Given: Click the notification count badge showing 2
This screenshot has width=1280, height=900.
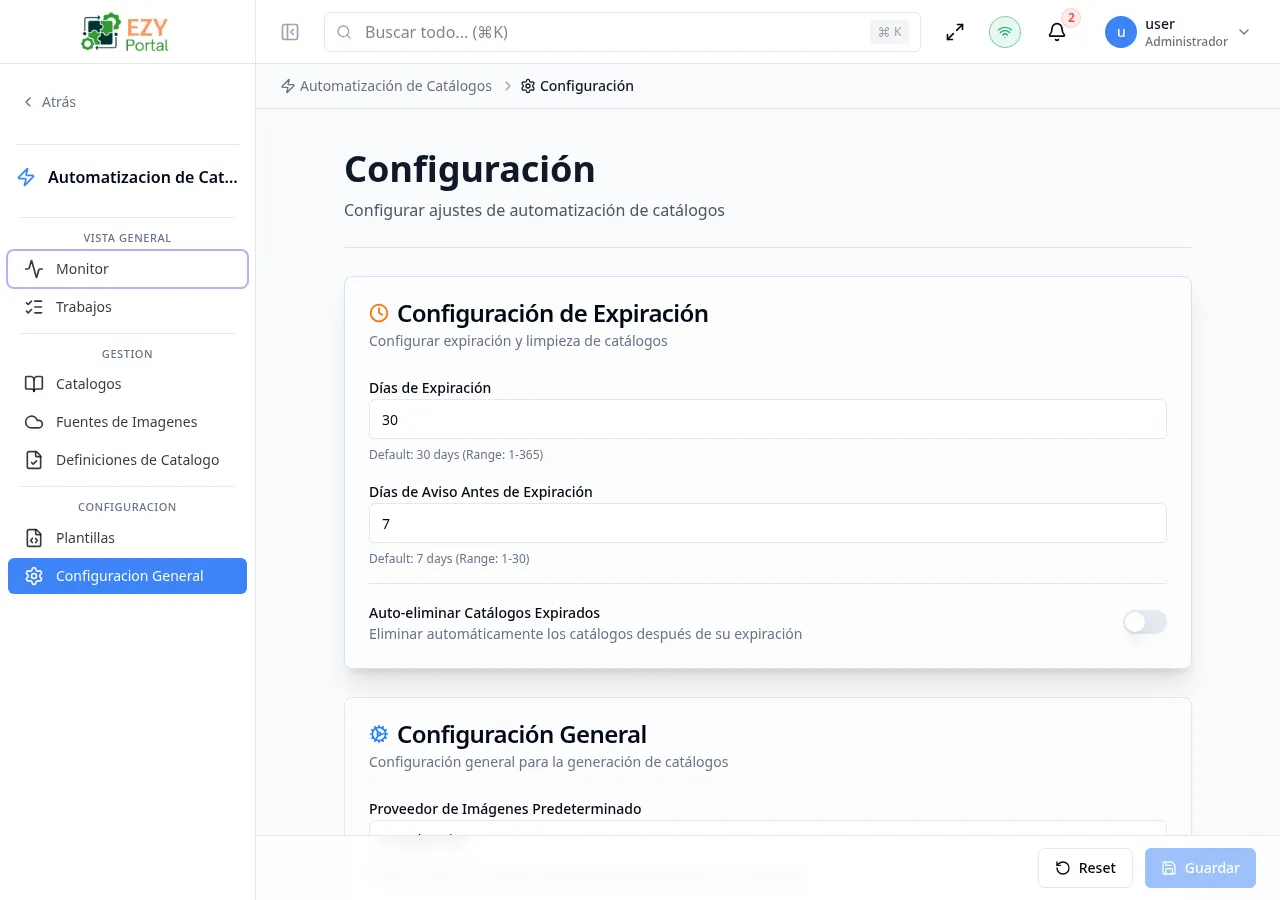Looking at the screenshot, I should [x=1071, y=18].
